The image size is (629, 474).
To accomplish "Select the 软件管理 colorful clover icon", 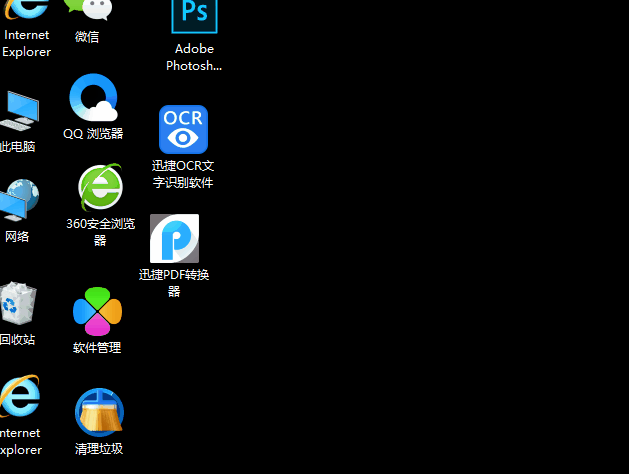I will (x=97, y=311).
